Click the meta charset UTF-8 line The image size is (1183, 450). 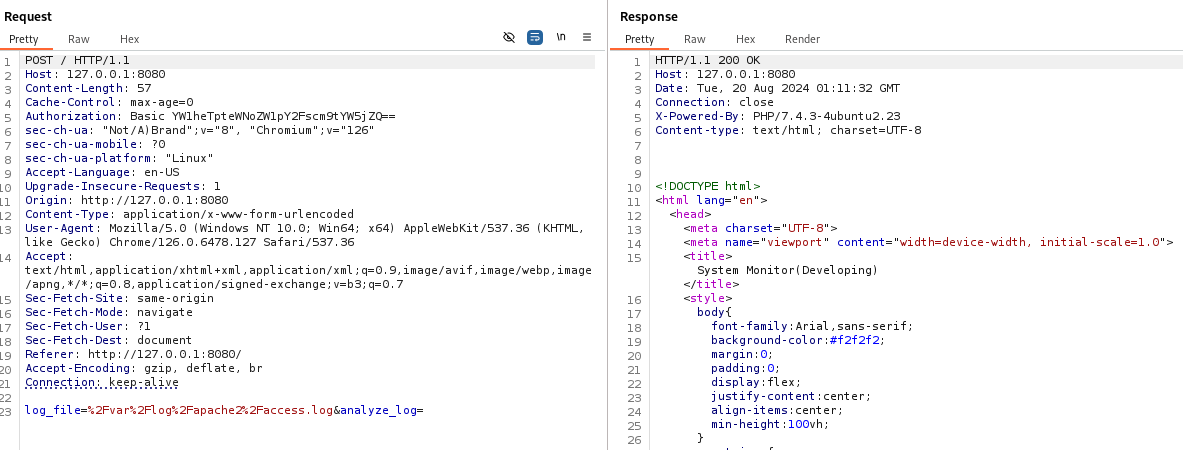[x=760, y=228]
